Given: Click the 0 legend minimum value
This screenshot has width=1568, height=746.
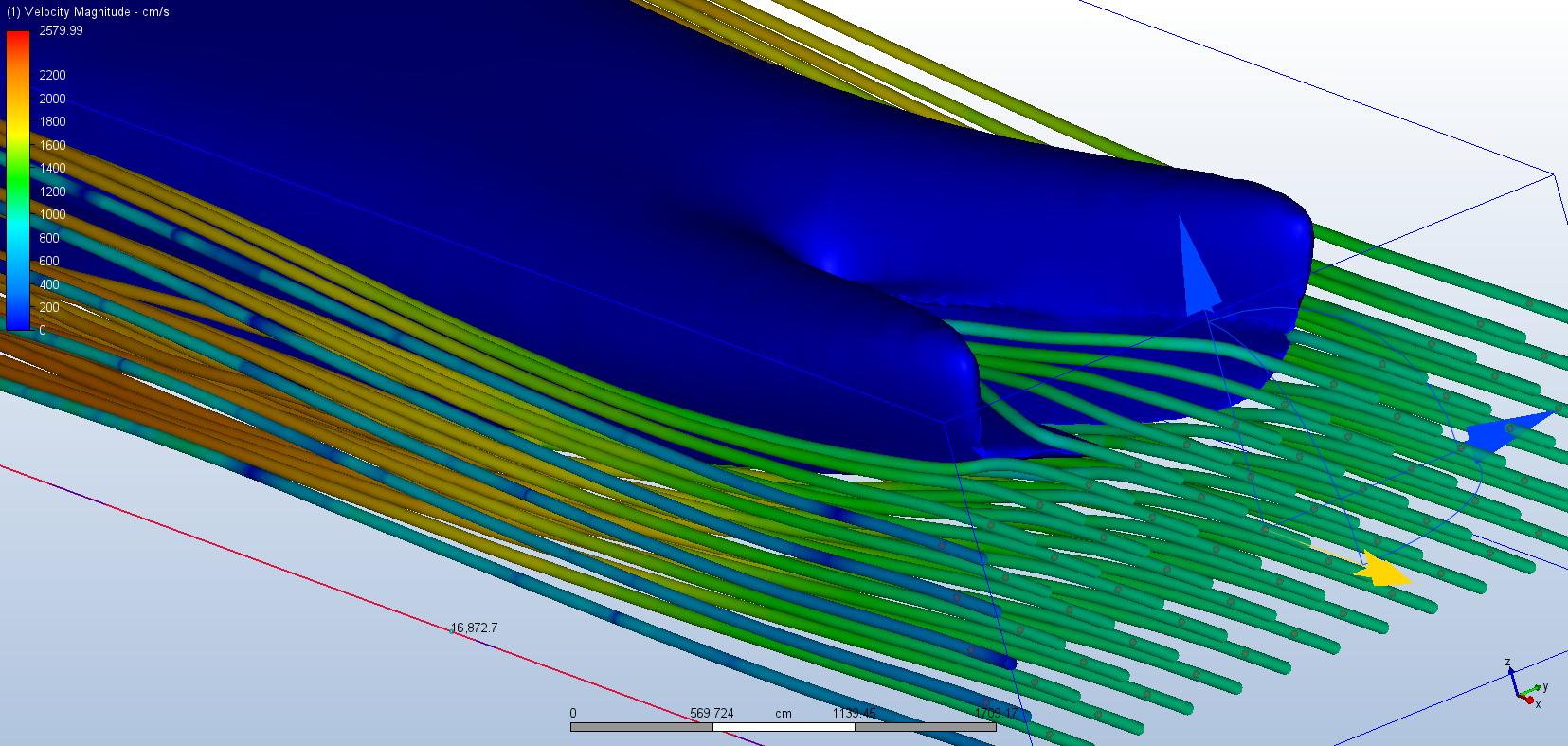Looking at the screenshot, I should pos(43,330).
